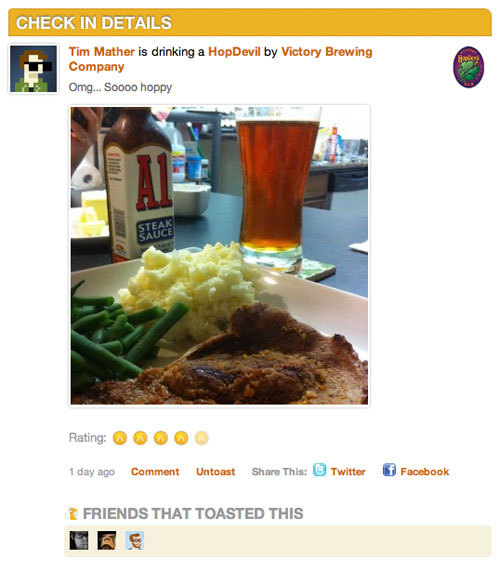Open first friend's black-and-white avatar
The image size is (500, 572).
pyautogui.click(x=79, y=540)
